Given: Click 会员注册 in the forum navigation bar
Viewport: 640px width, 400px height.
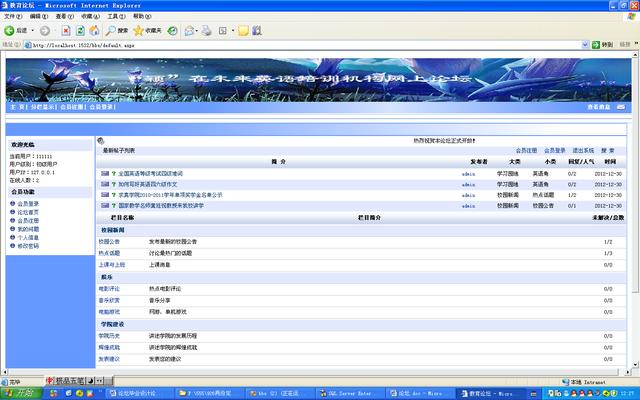Looking at the screenshot, I should [x=71, y=107].
